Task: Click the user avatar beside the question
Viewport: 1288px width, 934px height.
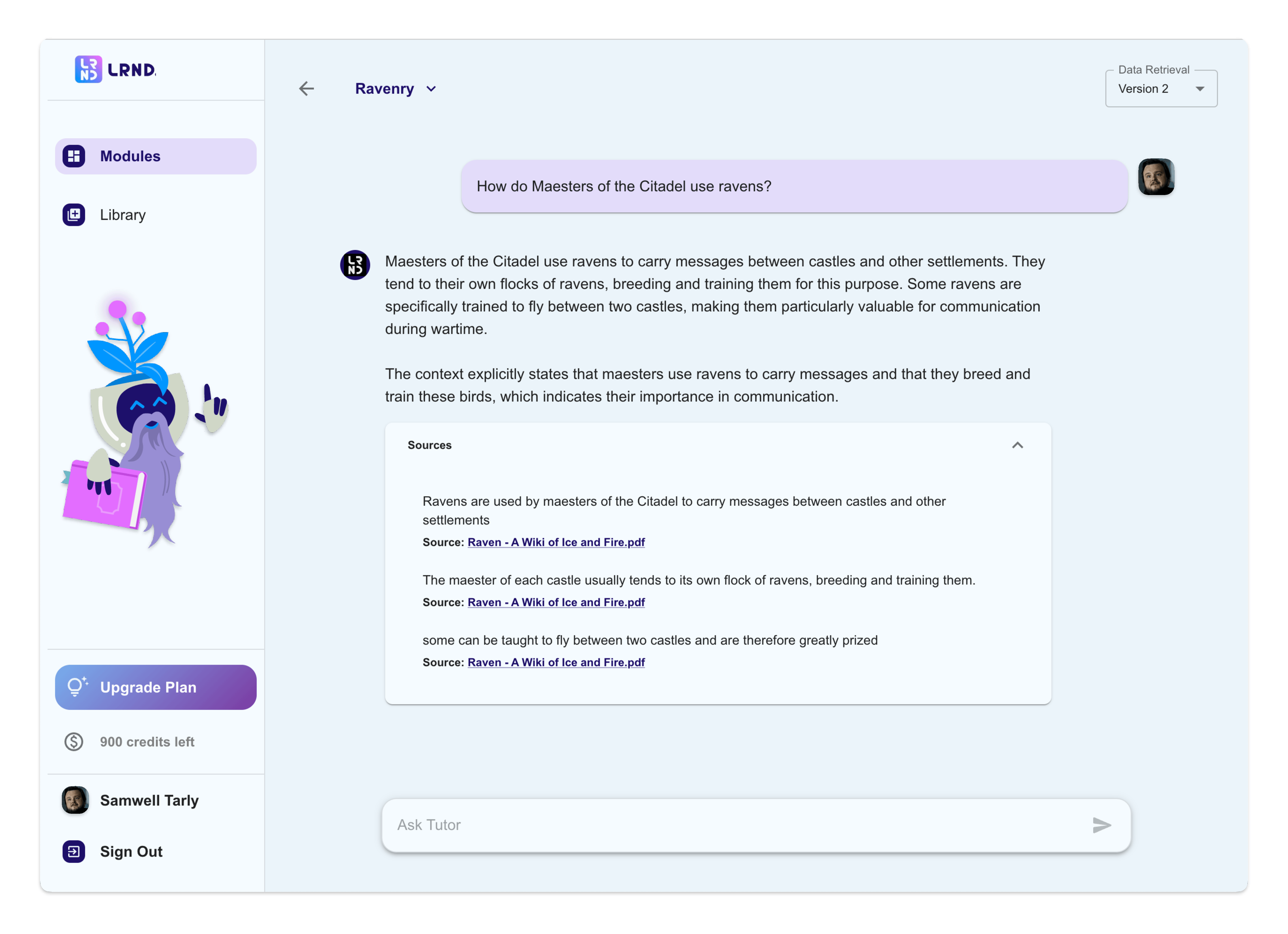Action: pos(1156,177)
